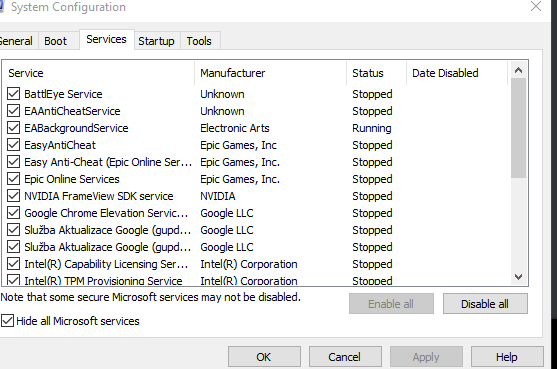This screenshot has height=369, width=557.
Task: Select the Running status of EABackgroundService
Action: pyautogui.click(x=372, y=128)
